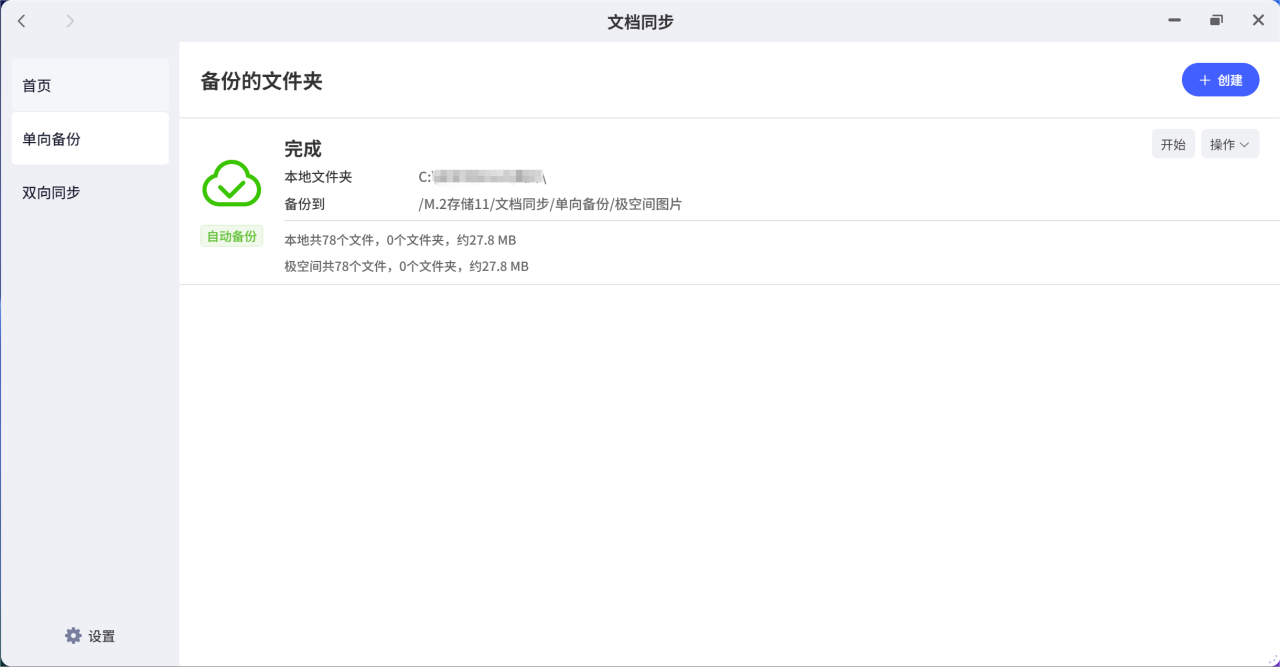
Task: Click the 备份的文件夹 page heading
Action: pos(261,81)
